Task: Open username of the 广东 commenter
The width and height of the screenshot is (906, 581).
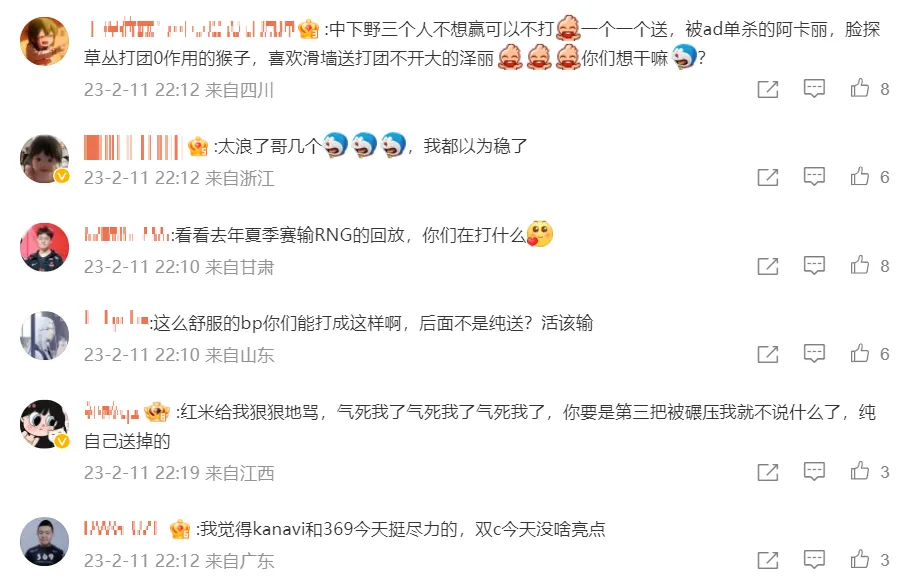Action: pos(121,528)
